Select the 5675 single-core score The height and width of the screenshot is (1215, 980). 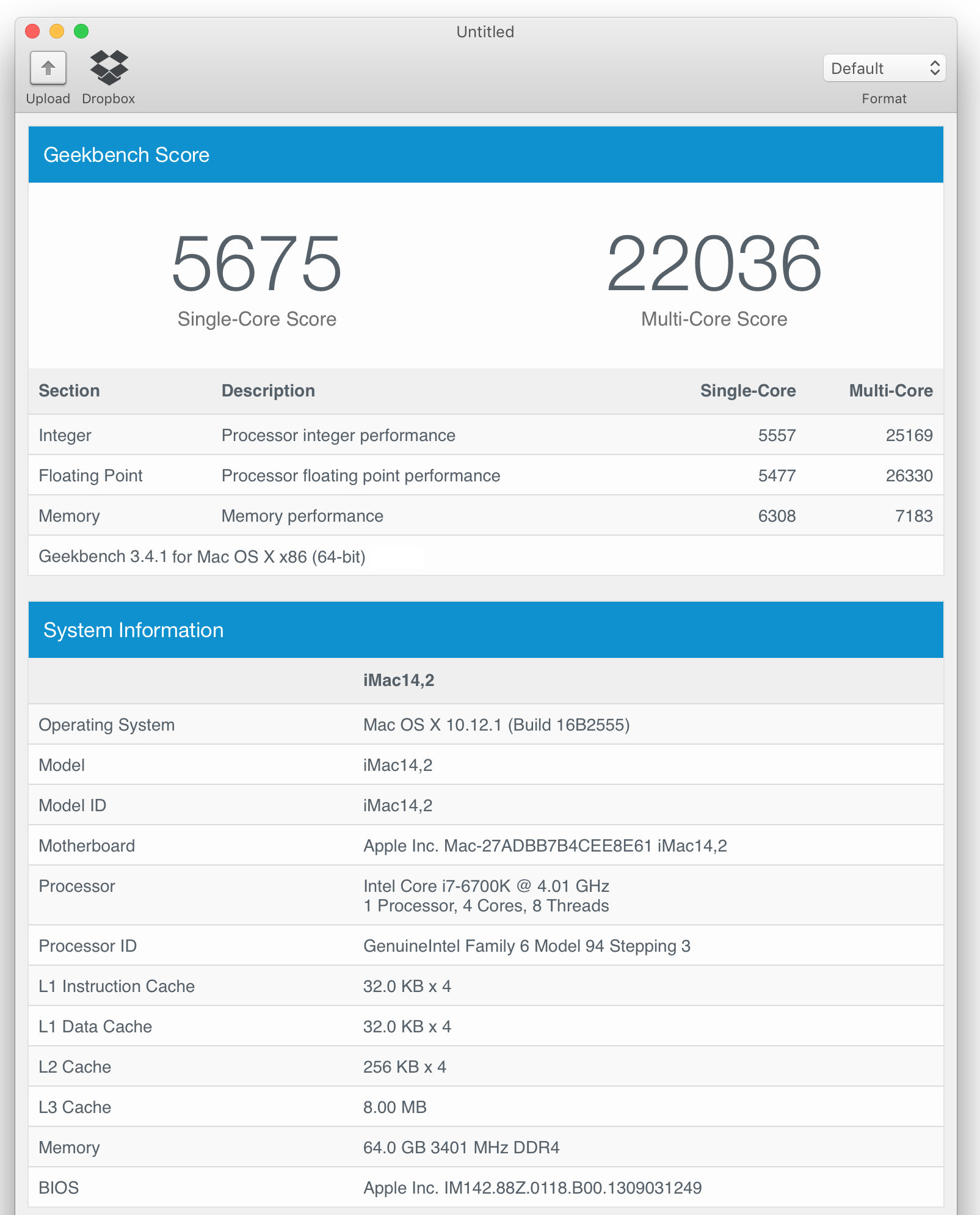(x=256, y=263)
